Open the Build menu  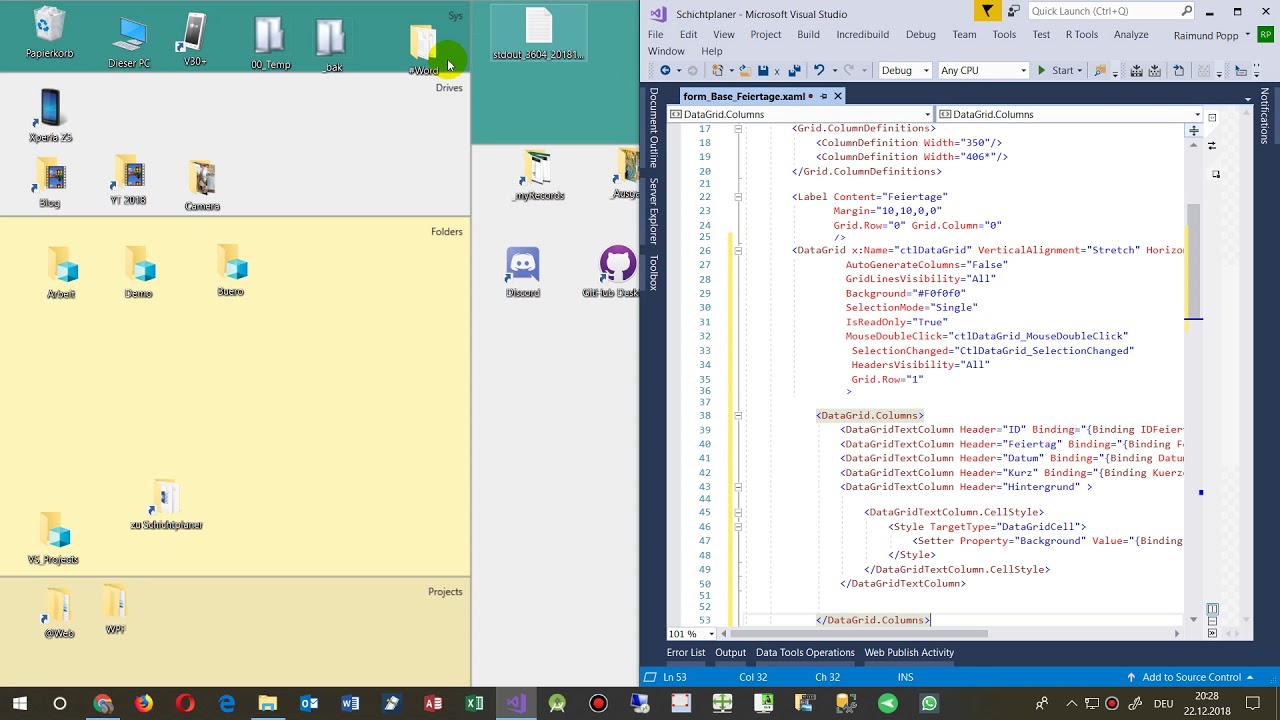[808, 34]
